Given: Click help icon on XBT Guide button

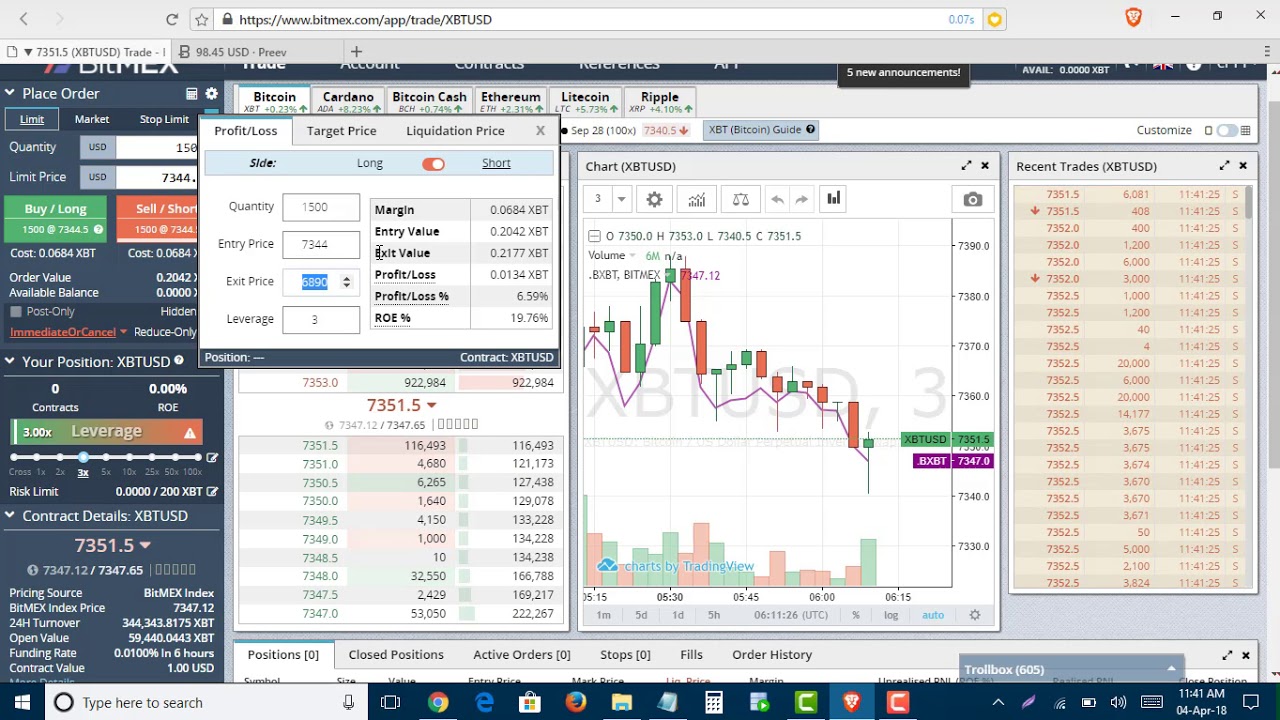Looking at the screenshot, I should pyautogui.click(x=810, y=129).
